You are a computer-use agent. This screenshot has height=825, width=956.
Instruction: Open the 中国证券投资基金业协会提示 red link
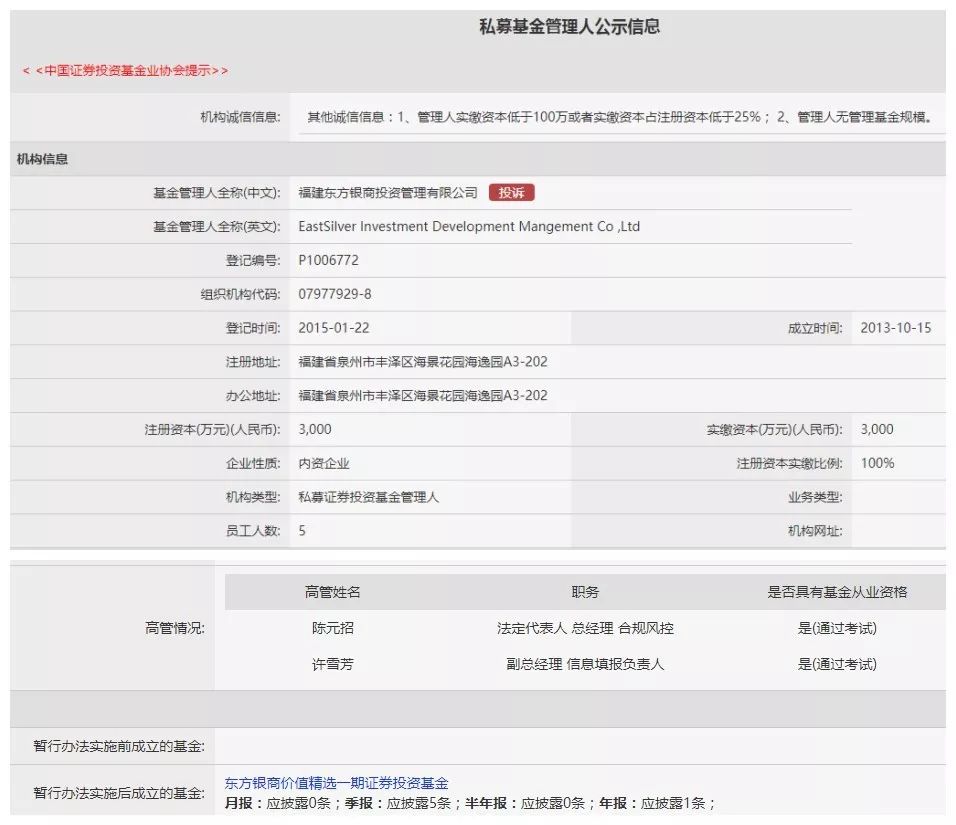click(x=126, y=71)
